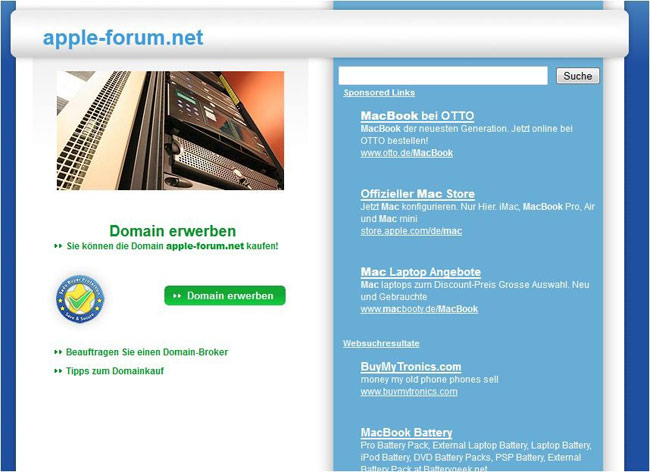Click 'MacBook der neuesten Generation' description text
Viewport: 650px width, 472px height.
coord(466,135)
